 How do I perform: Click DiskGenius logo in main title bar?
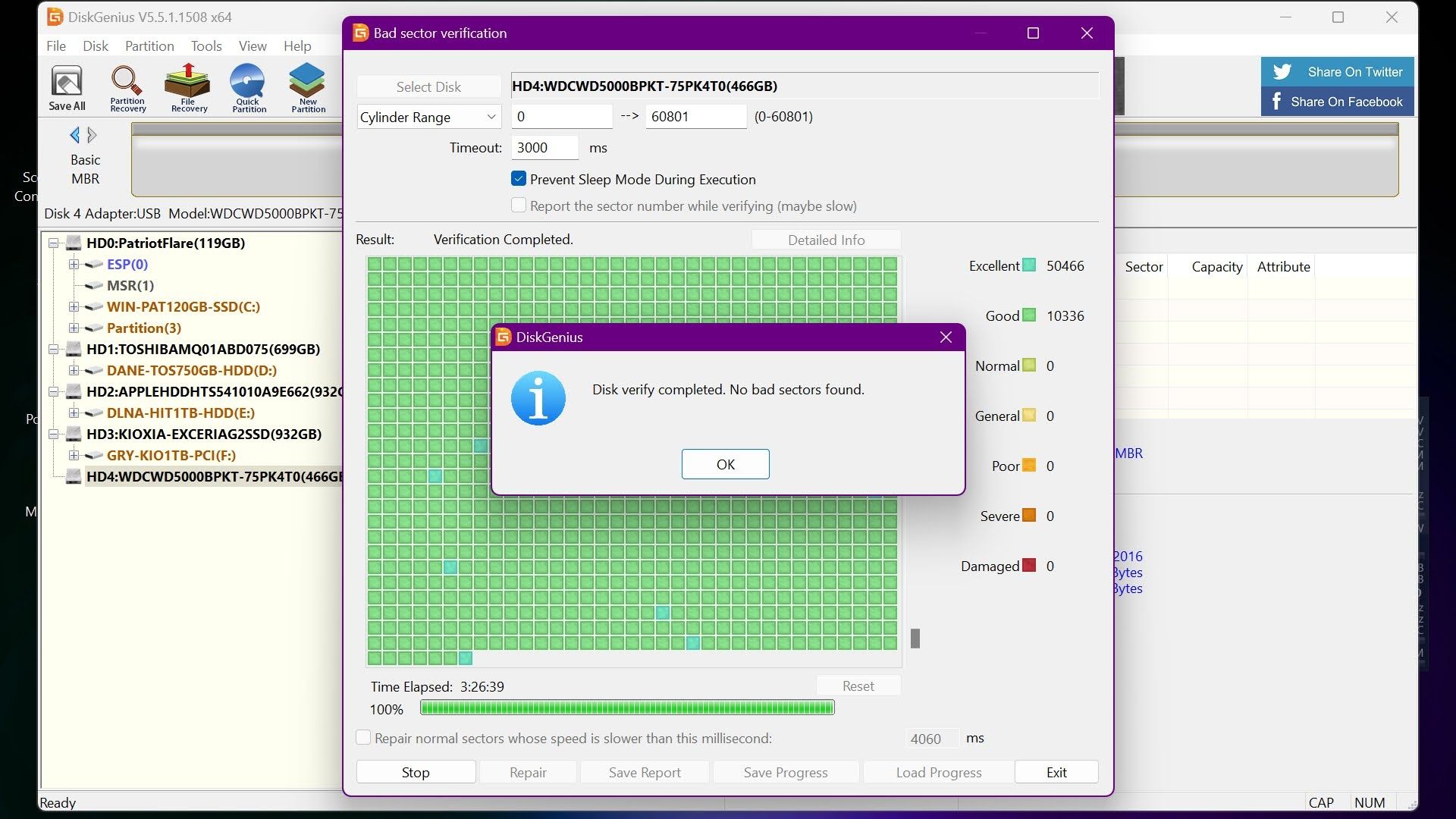coord(55,17)
